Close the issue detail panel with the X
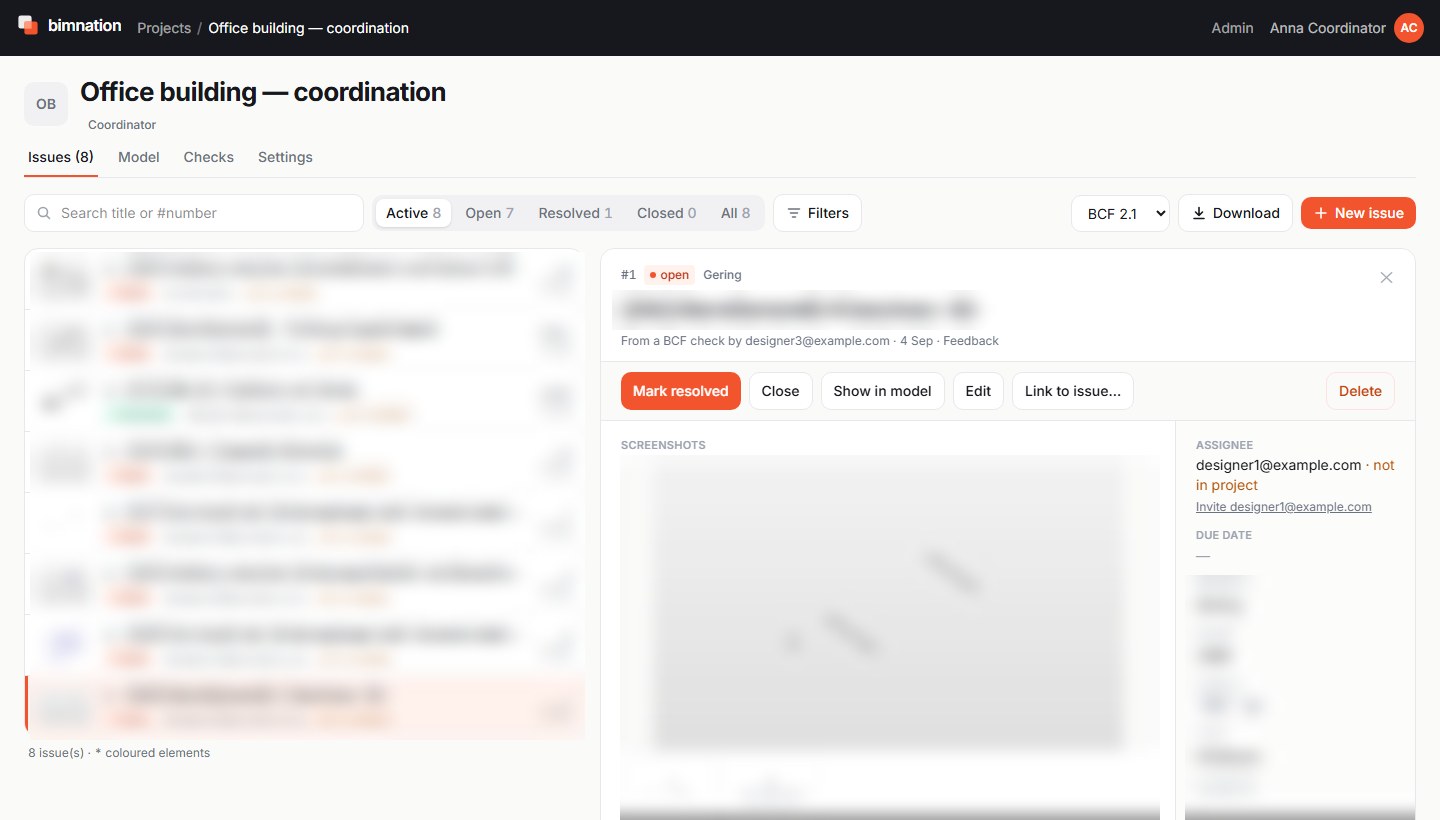 [1386, 278]
